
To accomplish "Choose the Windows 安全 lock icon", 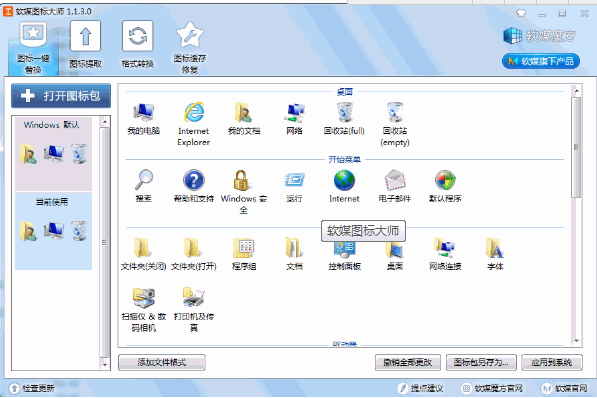I will 244,192.
